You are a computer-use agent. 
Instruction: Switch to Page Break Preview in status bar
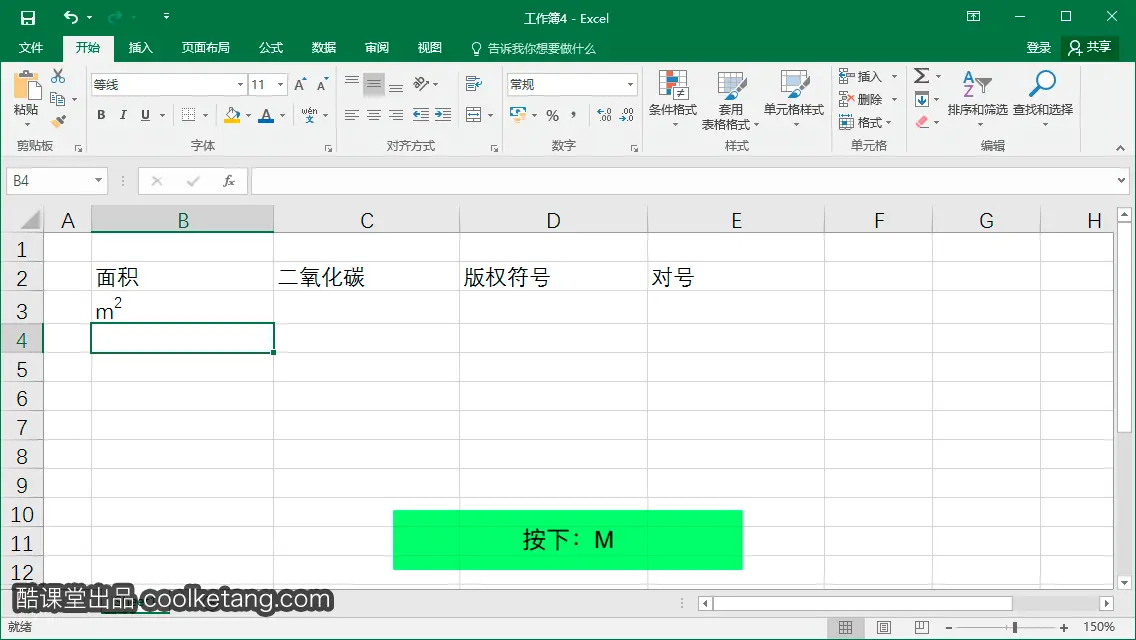click(x=922, y=627)
